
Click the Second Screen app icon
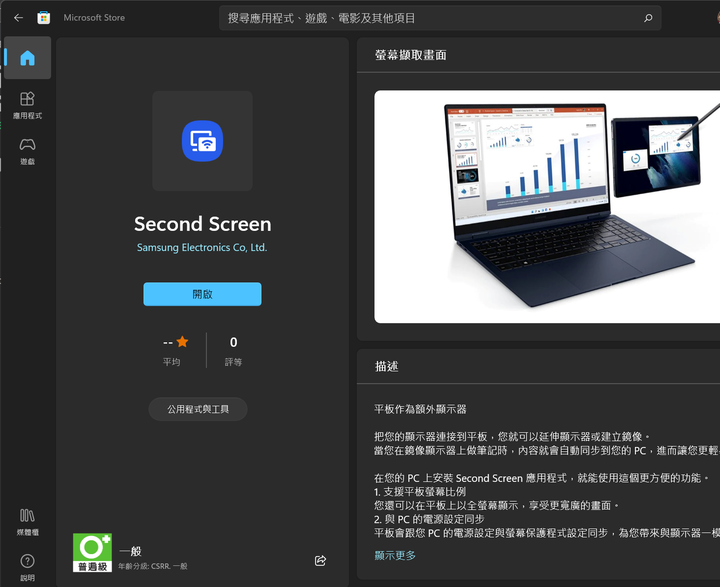point(202,141)
